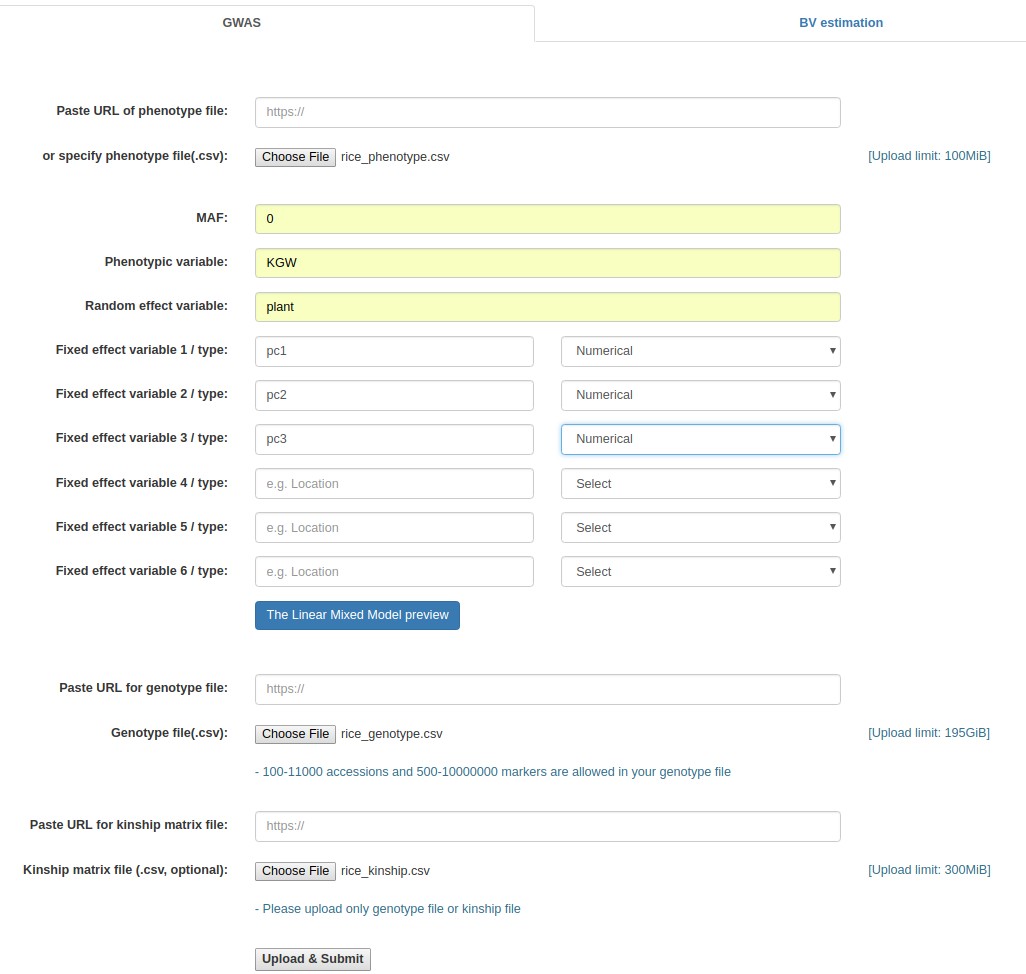1026x974 pixels.
Task: Click Upload & Submit button
Action: tap(312, 959)
